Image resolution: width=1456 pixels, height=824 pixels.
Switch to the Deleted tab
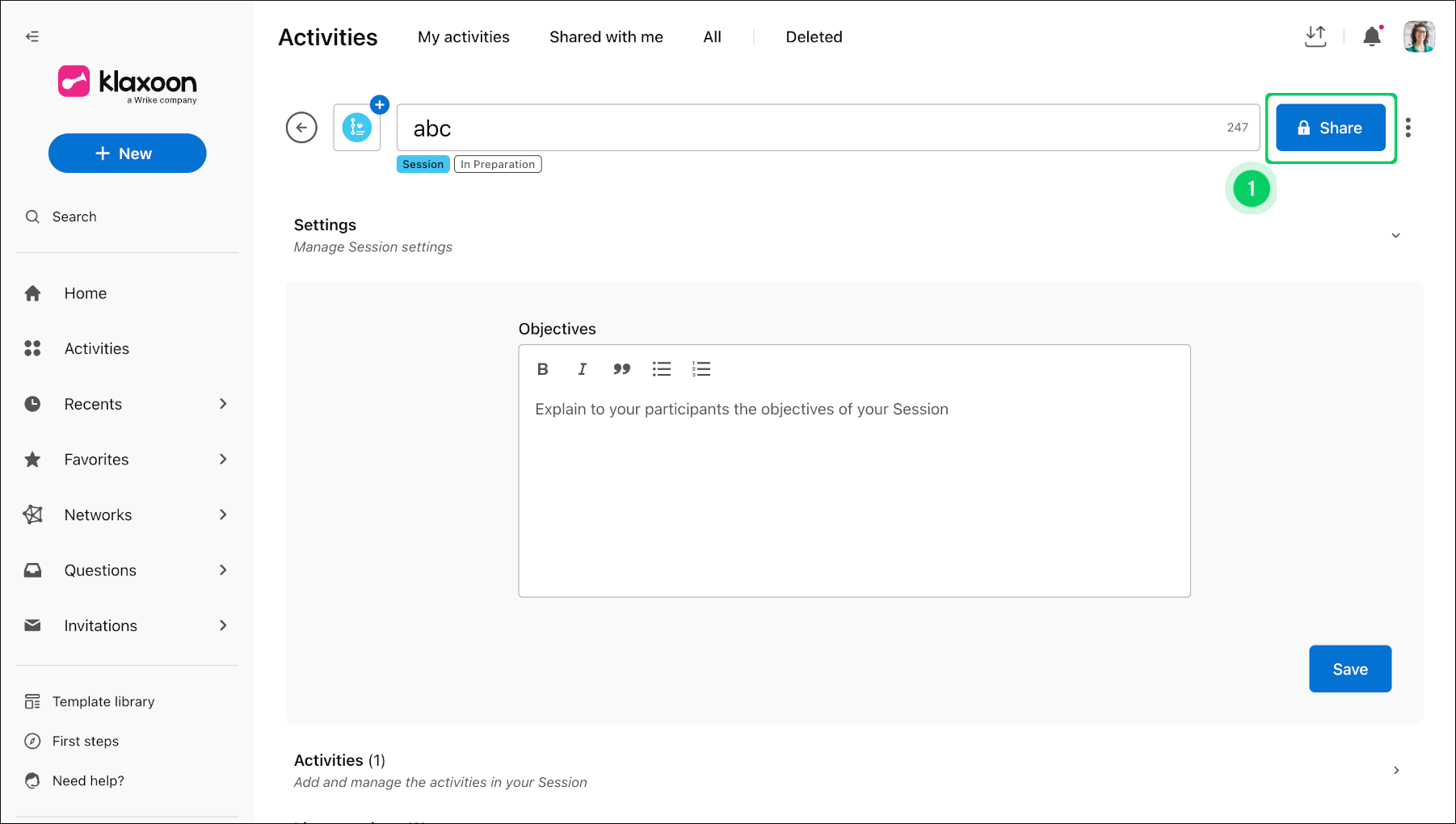point(814,37)
